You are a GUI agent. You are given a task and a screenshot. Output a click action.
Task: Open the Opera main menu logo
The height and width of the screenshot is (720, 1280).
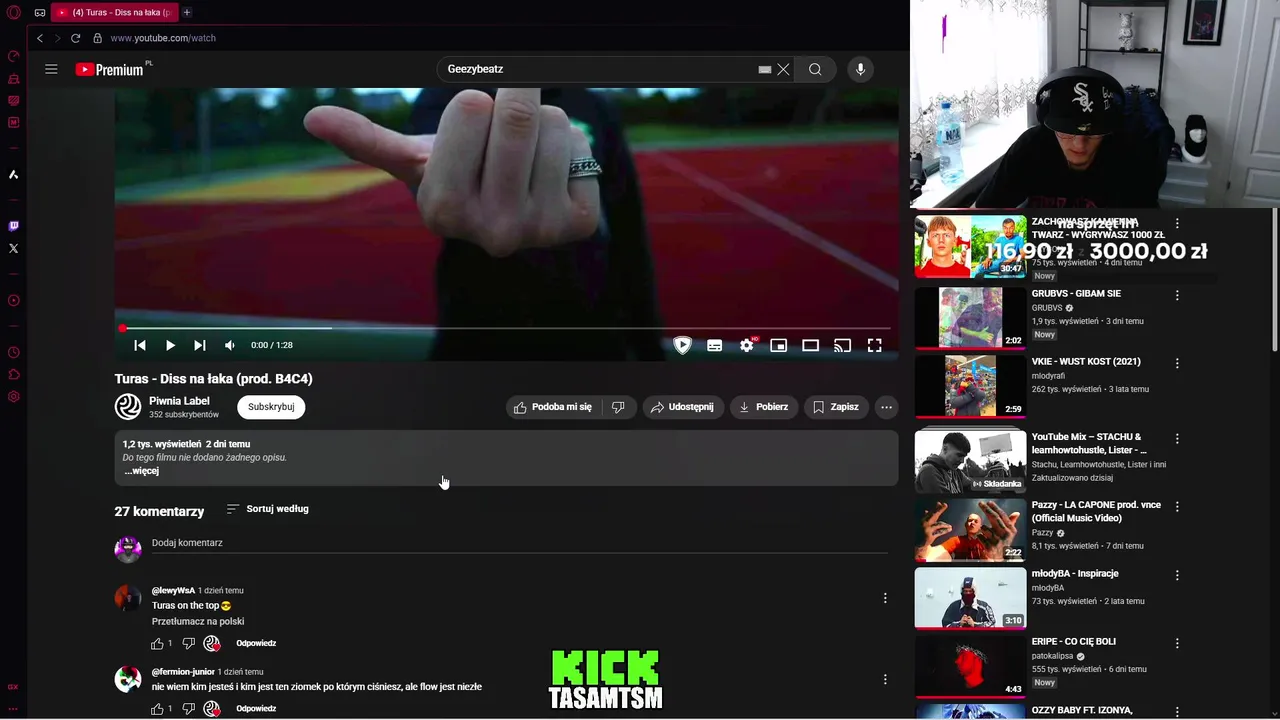point(14,13)
